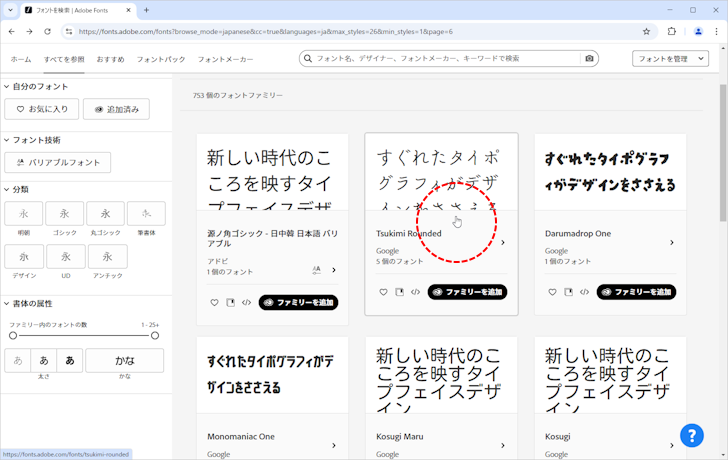This screenshot has height=460, width=728.
Task: Open Monomaniac One details chevron
Action: 334,446
